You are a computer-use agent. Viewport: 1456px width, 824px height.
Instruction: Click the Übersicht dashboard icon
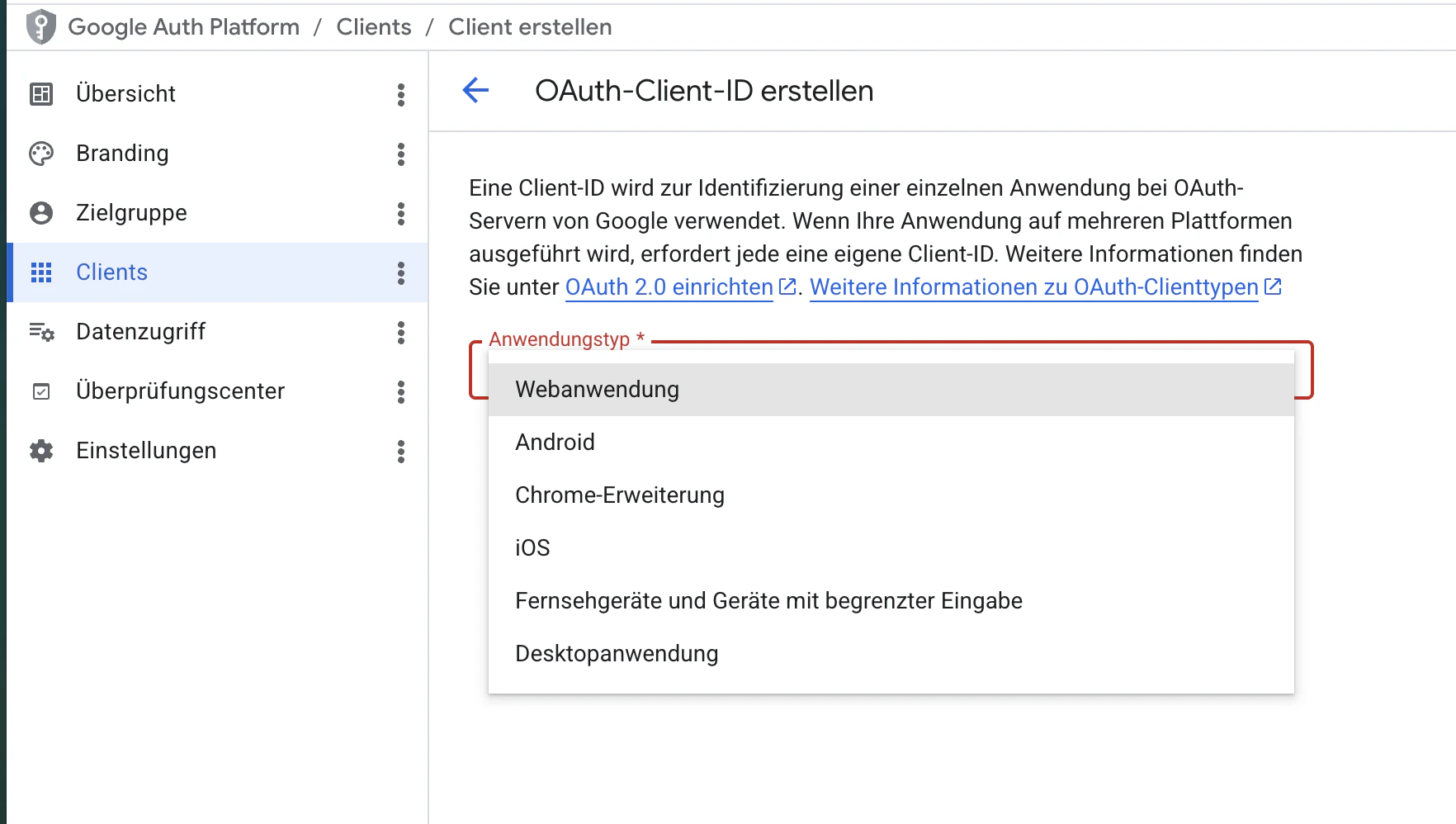point(41,94)
